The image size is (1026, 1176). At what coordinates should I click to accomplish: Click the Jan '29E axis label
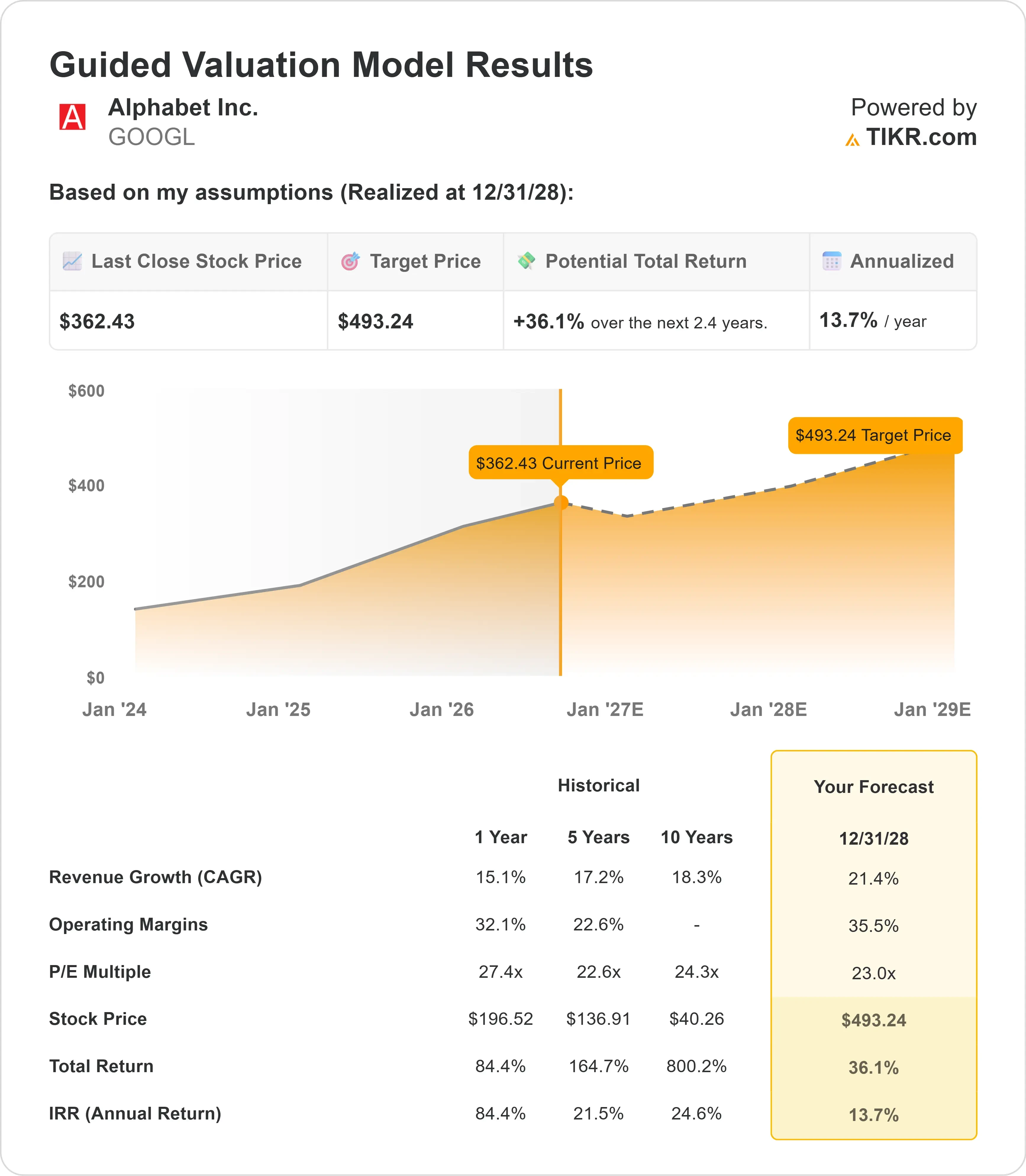point(932,710)
